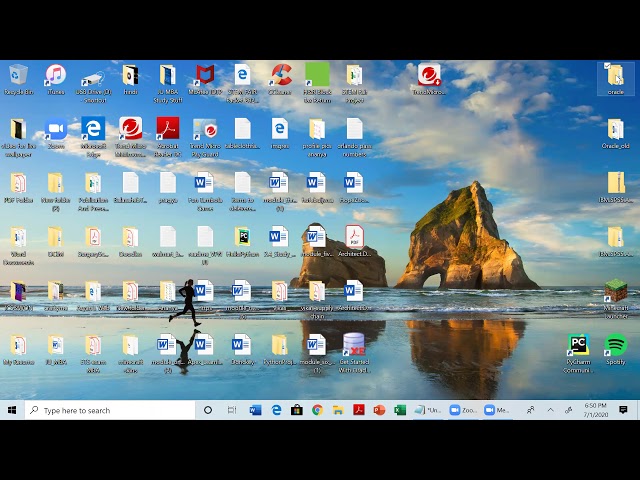Select the green H&R Block shortcut
Image resolution: width=640 pixels, height=480 pixels.
[317, 83]
